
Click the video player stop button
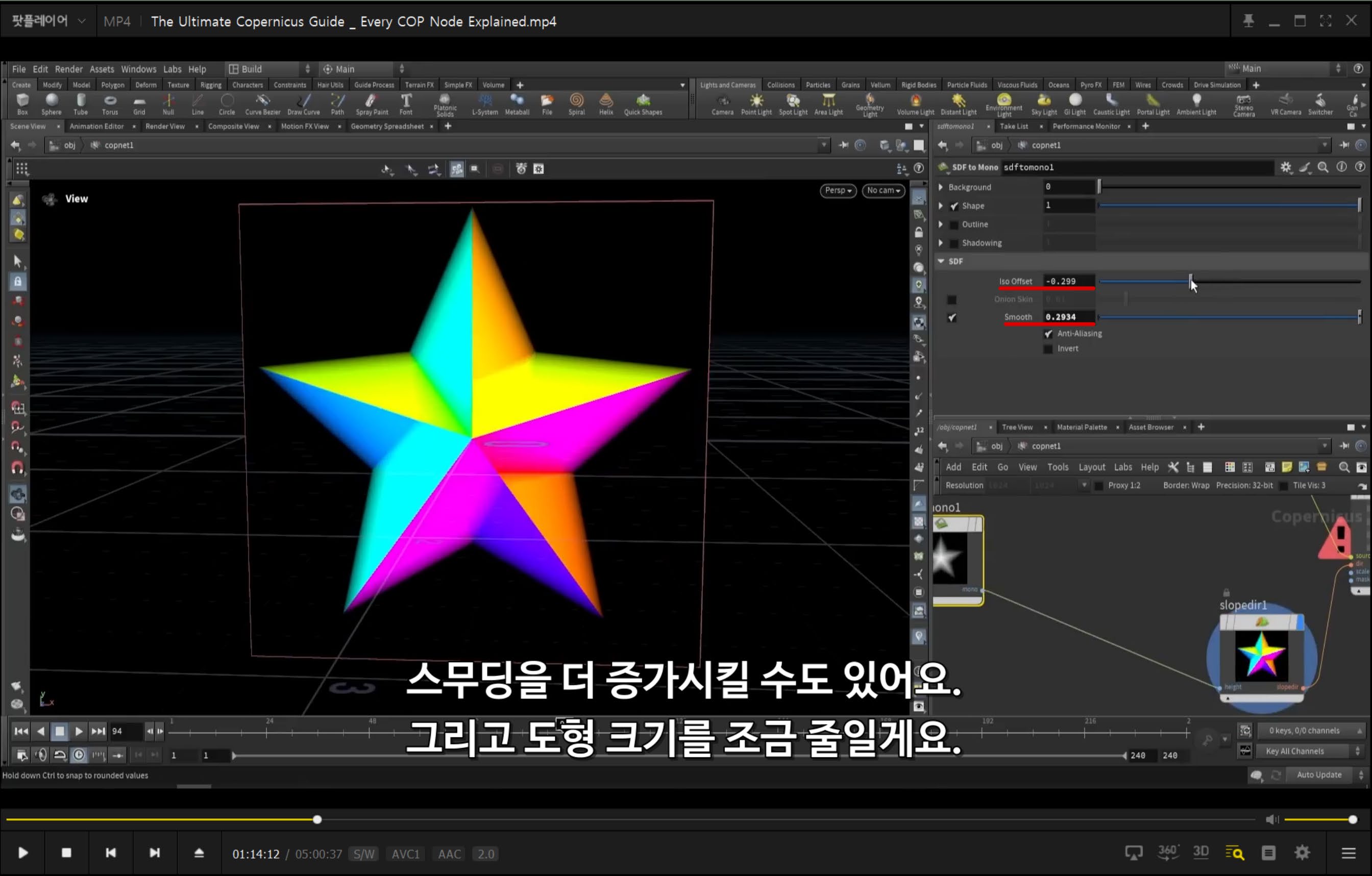[x=67, y=853]
